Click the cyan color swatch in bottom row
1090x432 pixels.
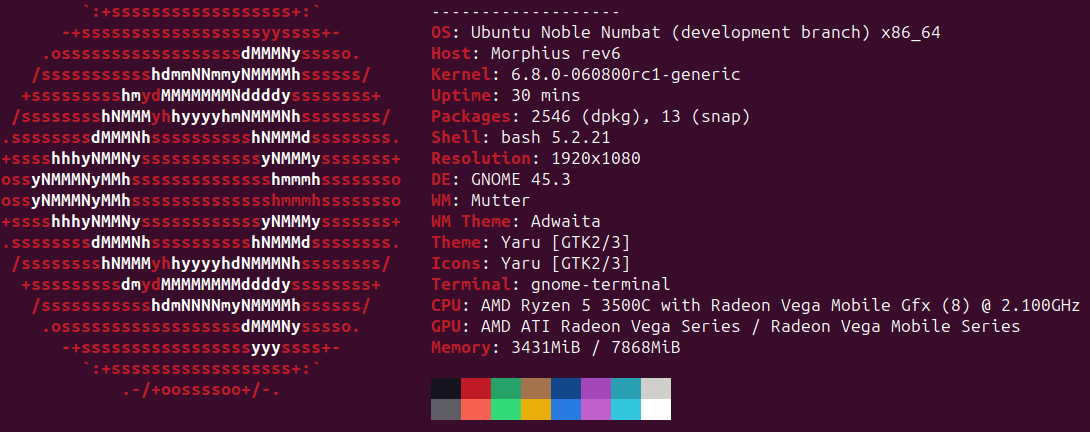pyautogui.click(x=626, y=409)
